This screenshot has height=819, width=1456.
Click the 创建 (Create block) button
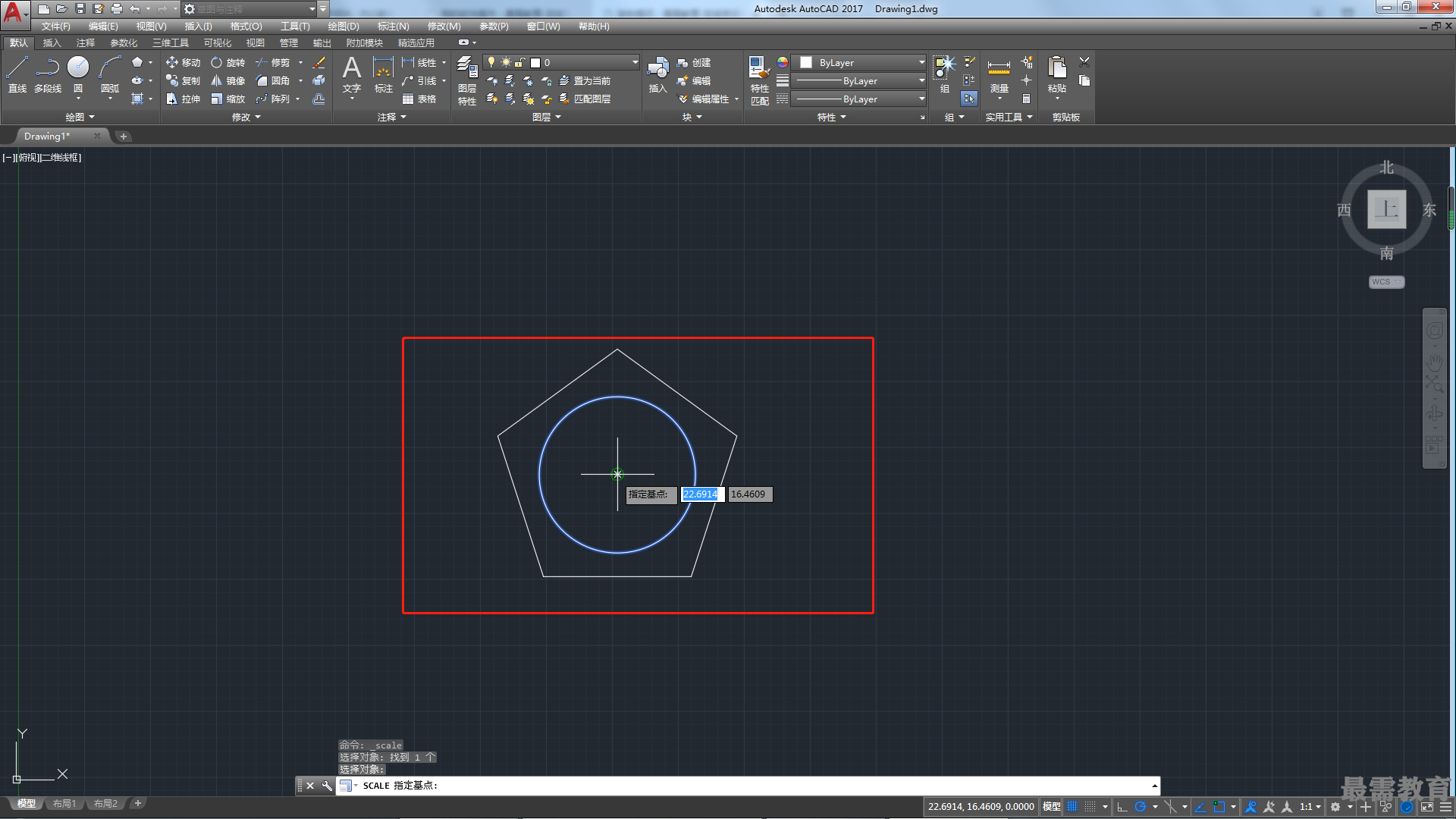(693, 62)
